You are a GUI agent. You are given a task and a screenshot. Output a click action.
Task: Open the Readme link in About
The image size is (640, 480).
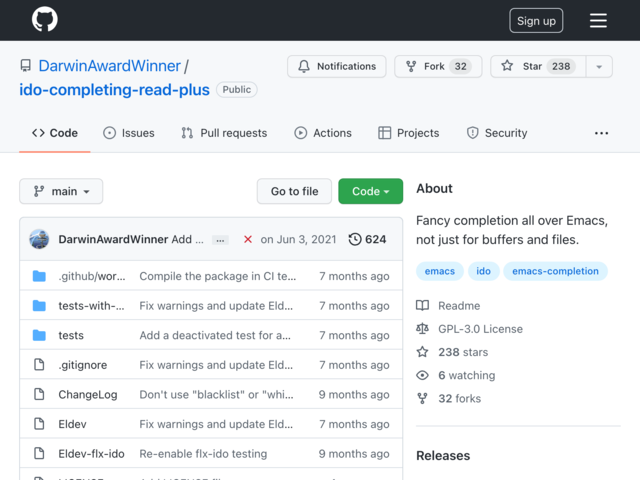[x=448, y=306]
